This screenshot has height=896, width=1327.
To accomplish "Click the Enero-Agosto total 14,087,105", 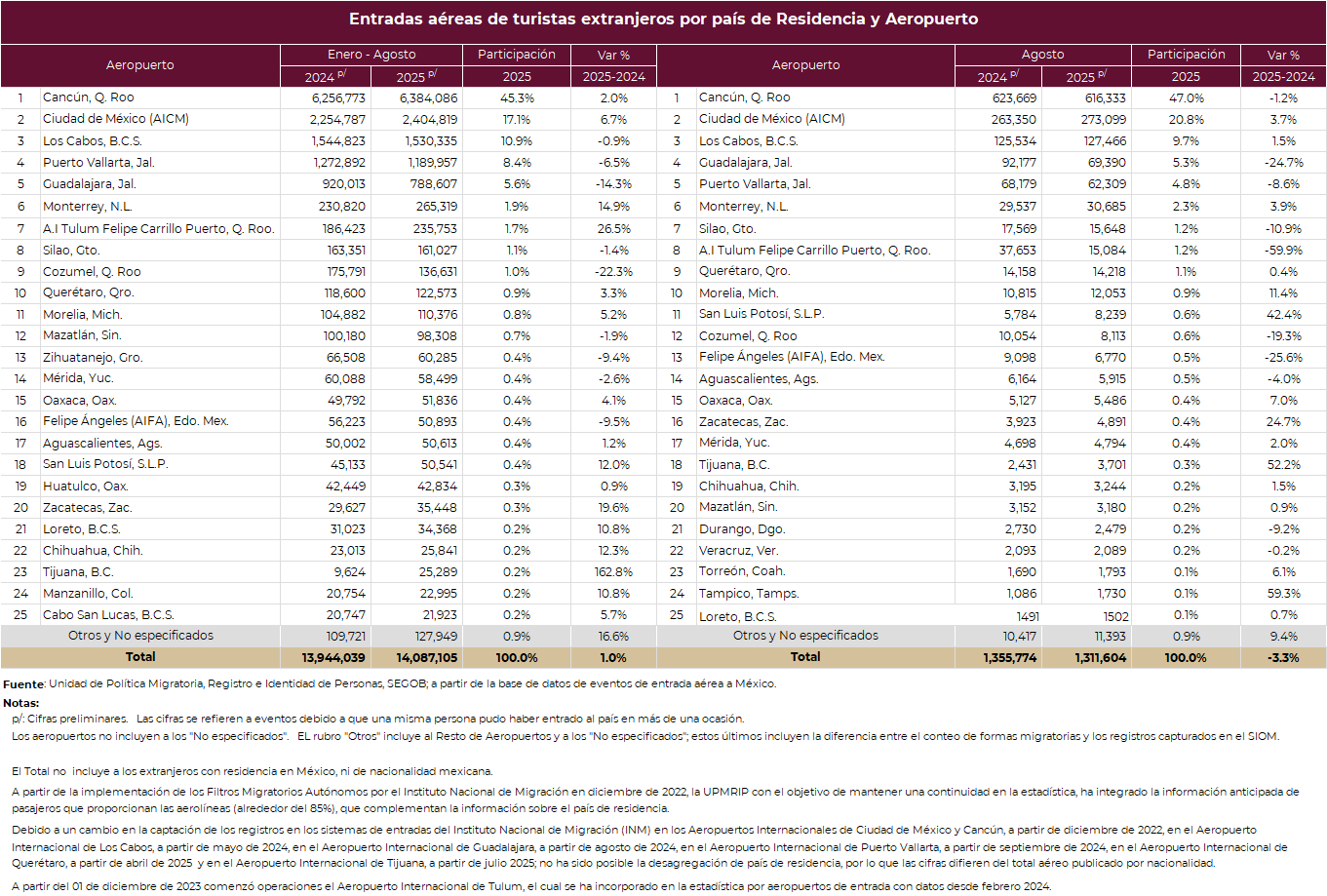I will click(x=427, y=658).
